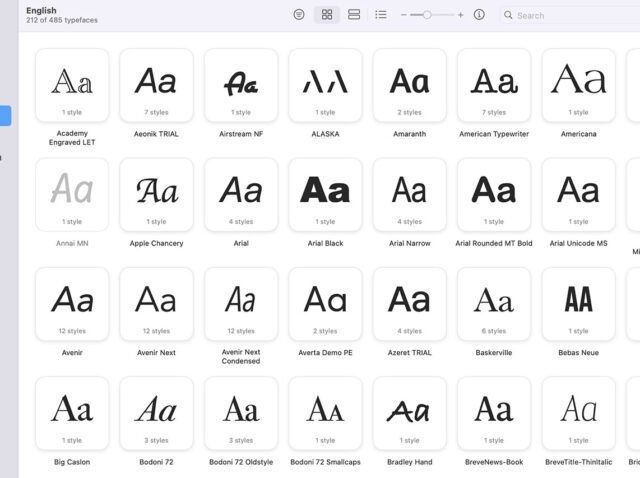Select the Airstream NF font tile

pyautogui.click(x=241, y=85)
